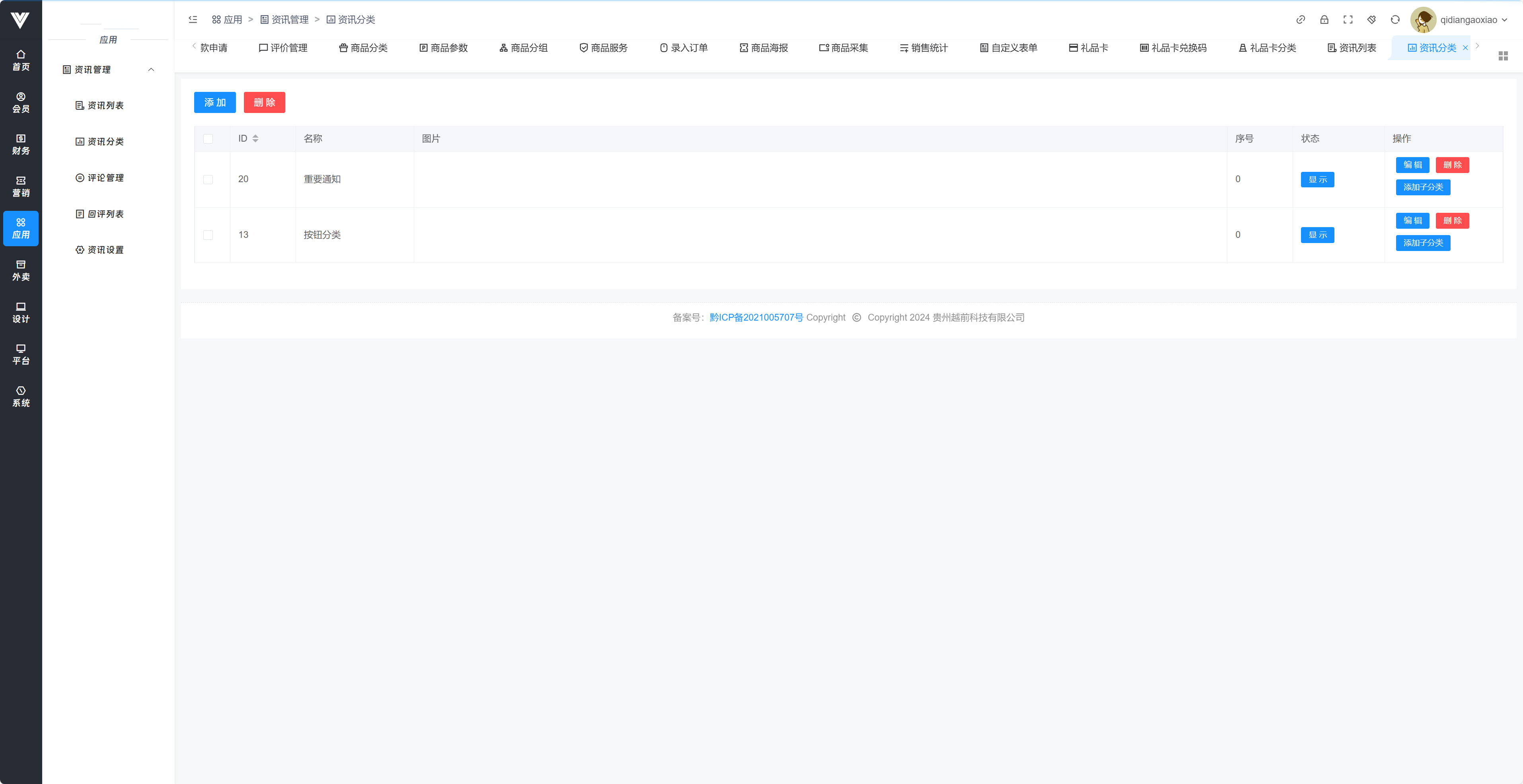Open the 黔ICP备2021005707号 link
The image size is (1523, 784).
(x=756, y=317)
